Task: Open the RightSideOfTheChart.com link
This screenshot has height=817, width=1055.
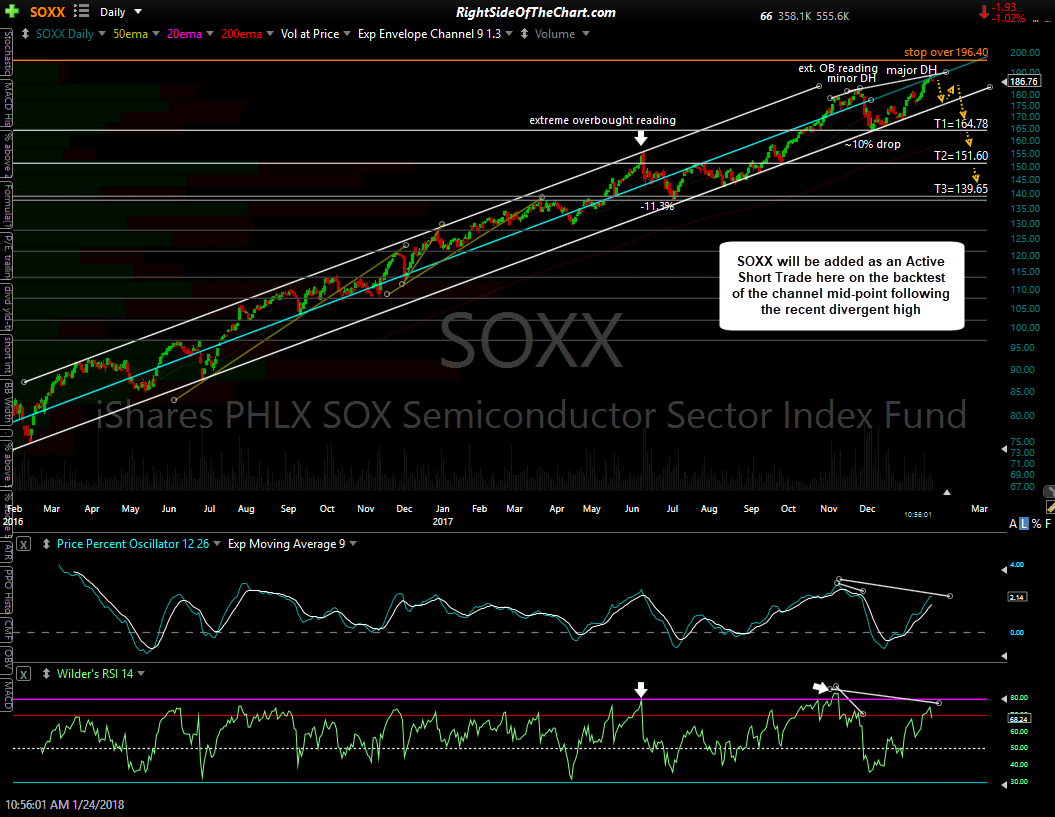Action: point(535,12)
